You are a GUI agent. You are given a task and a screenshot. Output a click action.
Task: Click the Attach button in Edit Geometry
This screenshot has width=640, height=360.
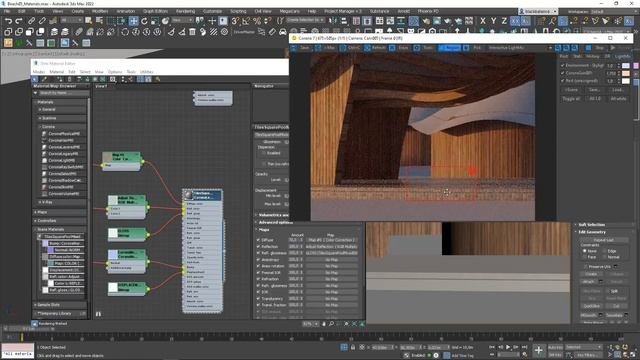pyautogui.click(x=588, y=282)
